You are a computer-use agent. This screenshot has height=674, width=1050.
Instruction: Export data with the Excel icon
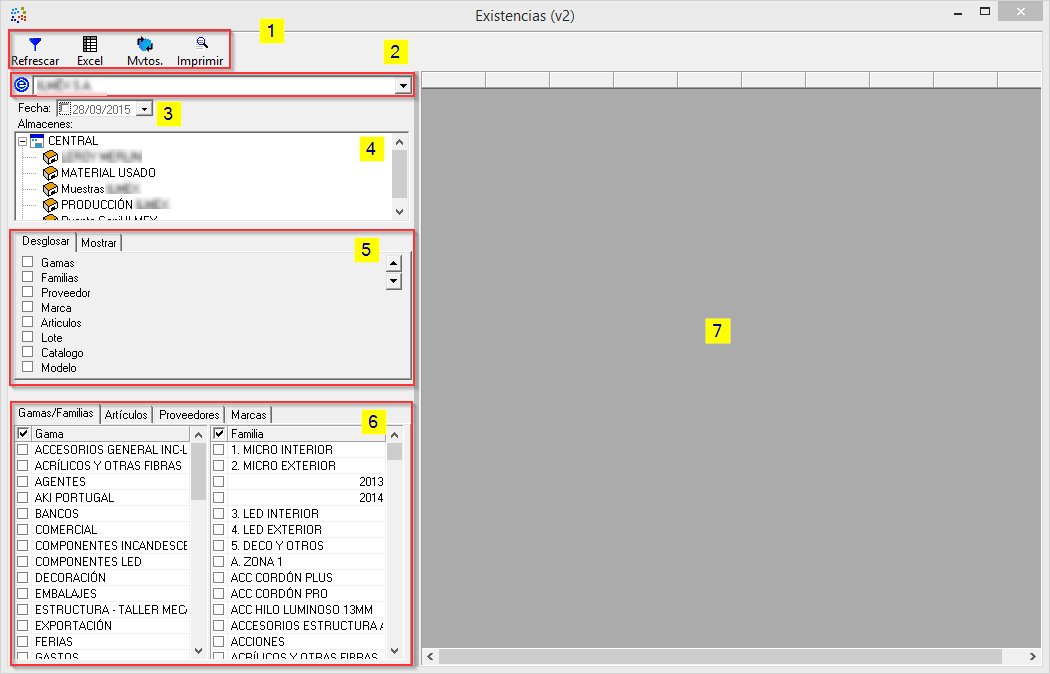(x=90, y=45)
